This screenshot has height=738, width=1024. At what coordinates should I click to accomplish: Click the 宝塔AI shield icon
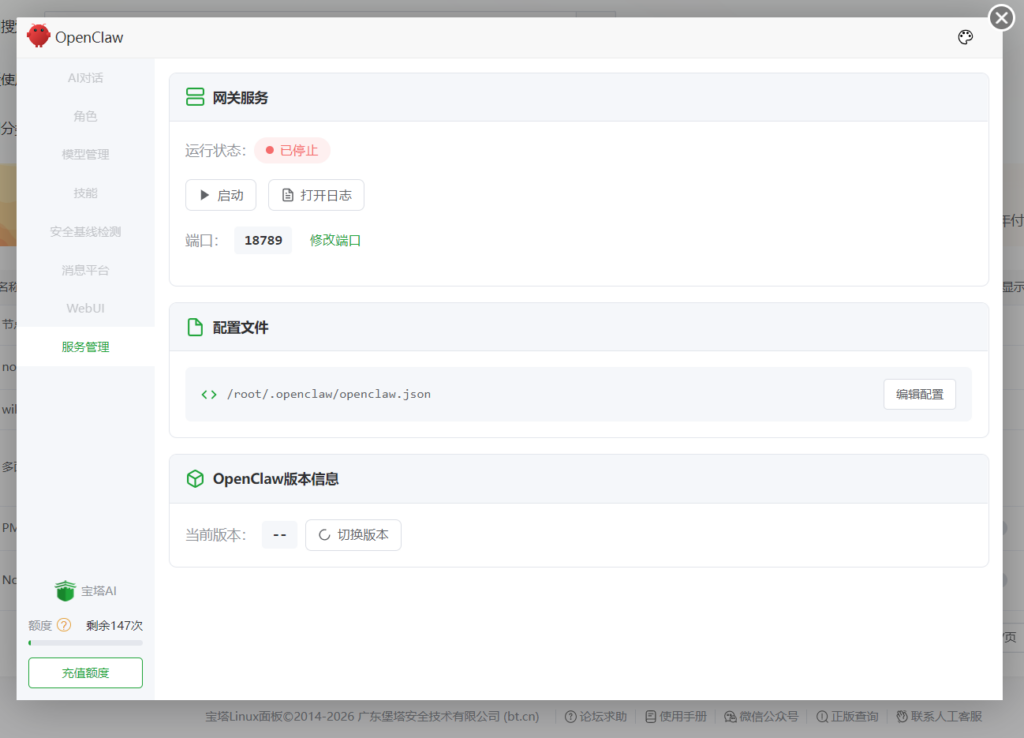tap(65, 590)
